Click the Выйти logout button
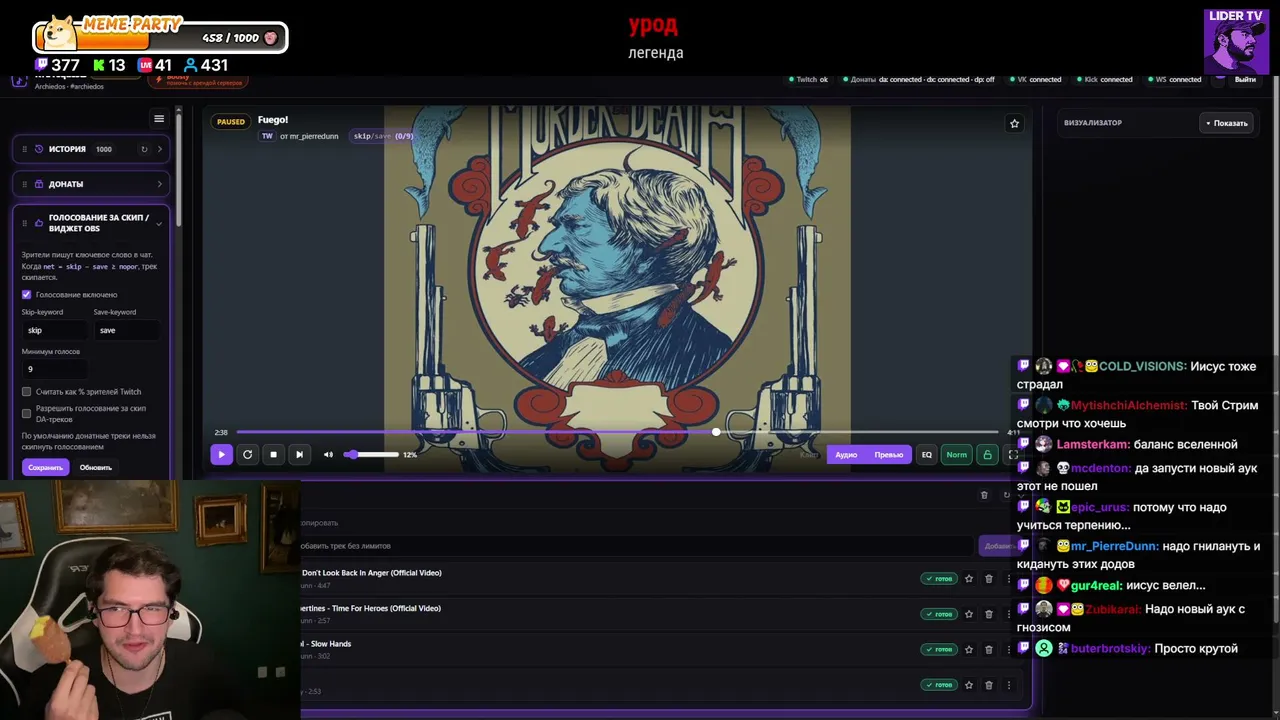The image size is (1280, 720). pyautogui.click(x=1245, y=79)
